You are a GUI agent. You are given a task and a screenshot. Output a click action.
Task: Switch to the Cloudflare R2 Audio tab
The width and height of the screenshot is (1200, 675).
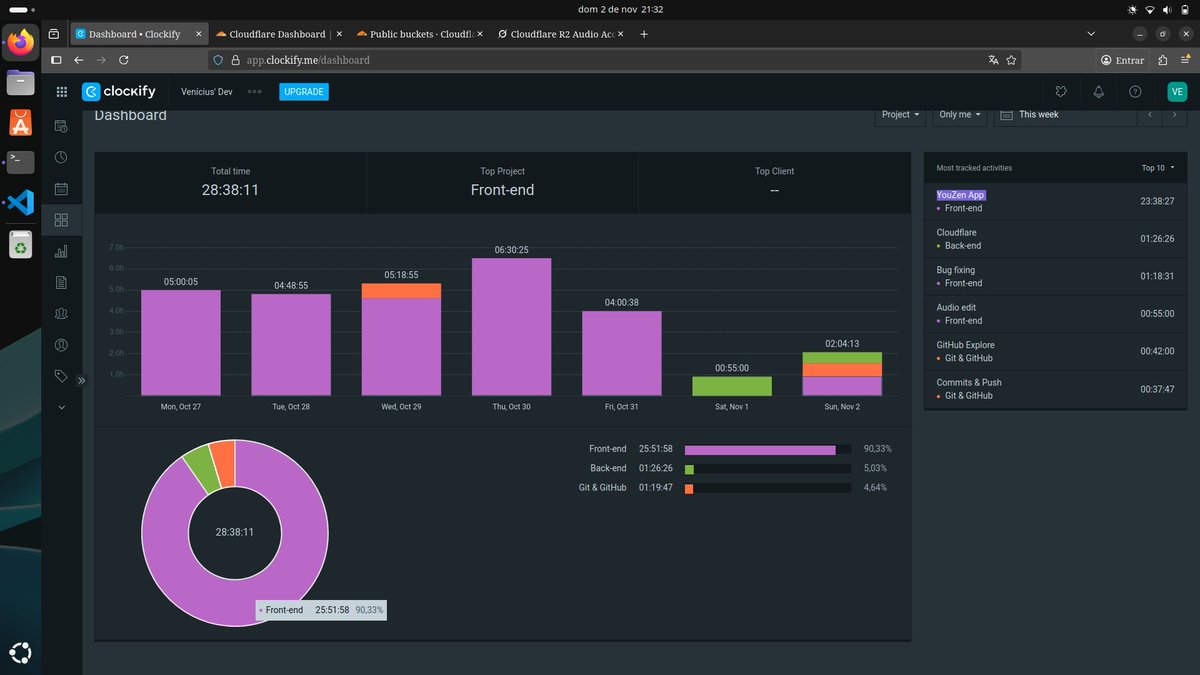point(560,34)
